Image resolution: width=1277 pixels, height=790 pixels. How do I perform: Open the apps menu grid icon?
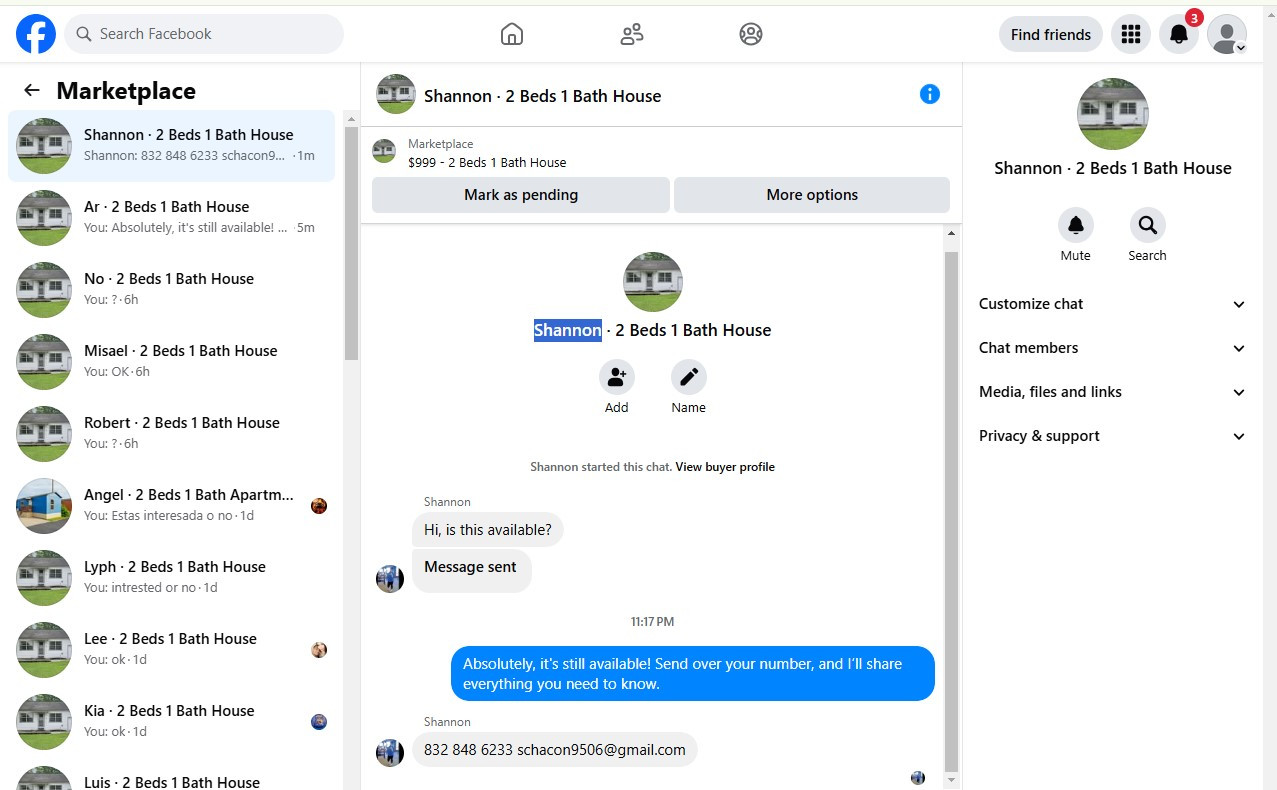(1131, 34)
